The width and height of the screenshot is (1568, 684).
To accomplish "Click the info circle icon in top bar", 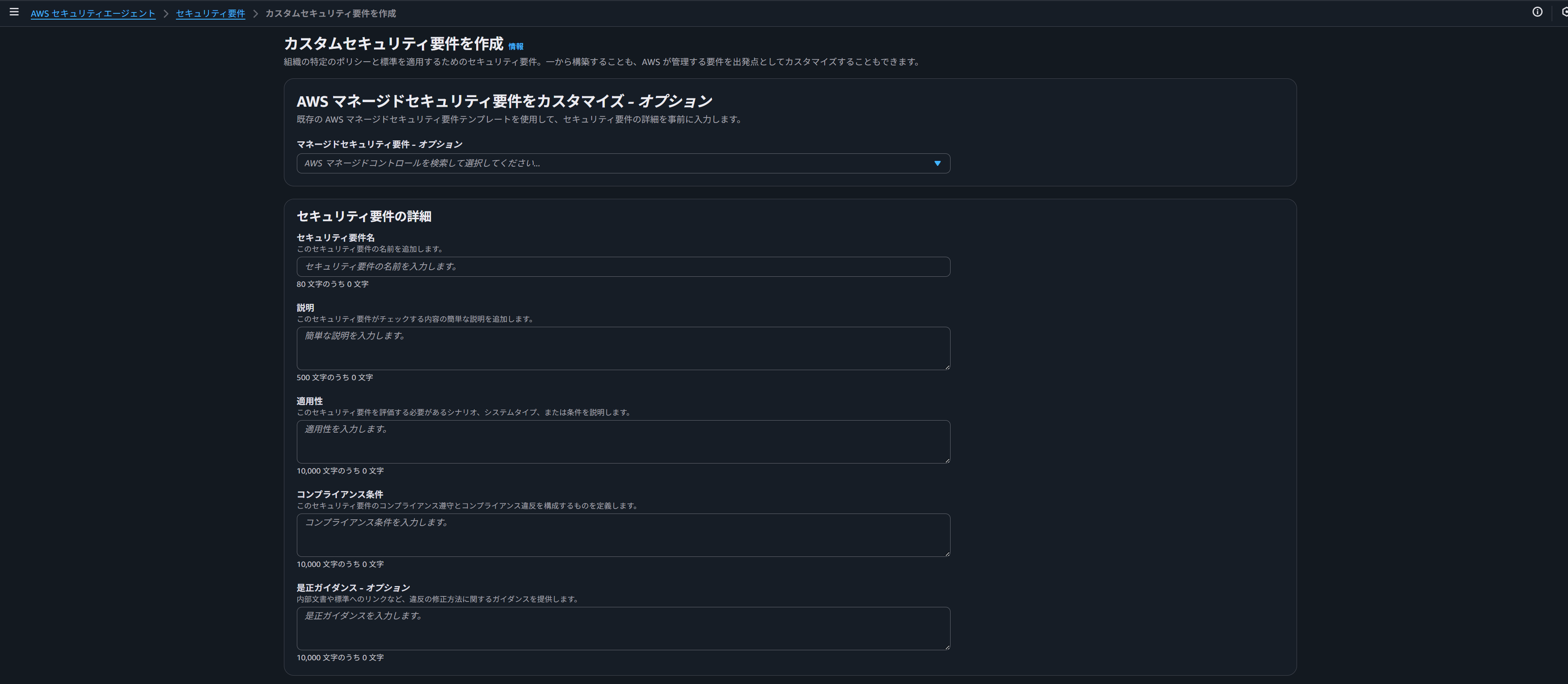I will coord(1537,12).
